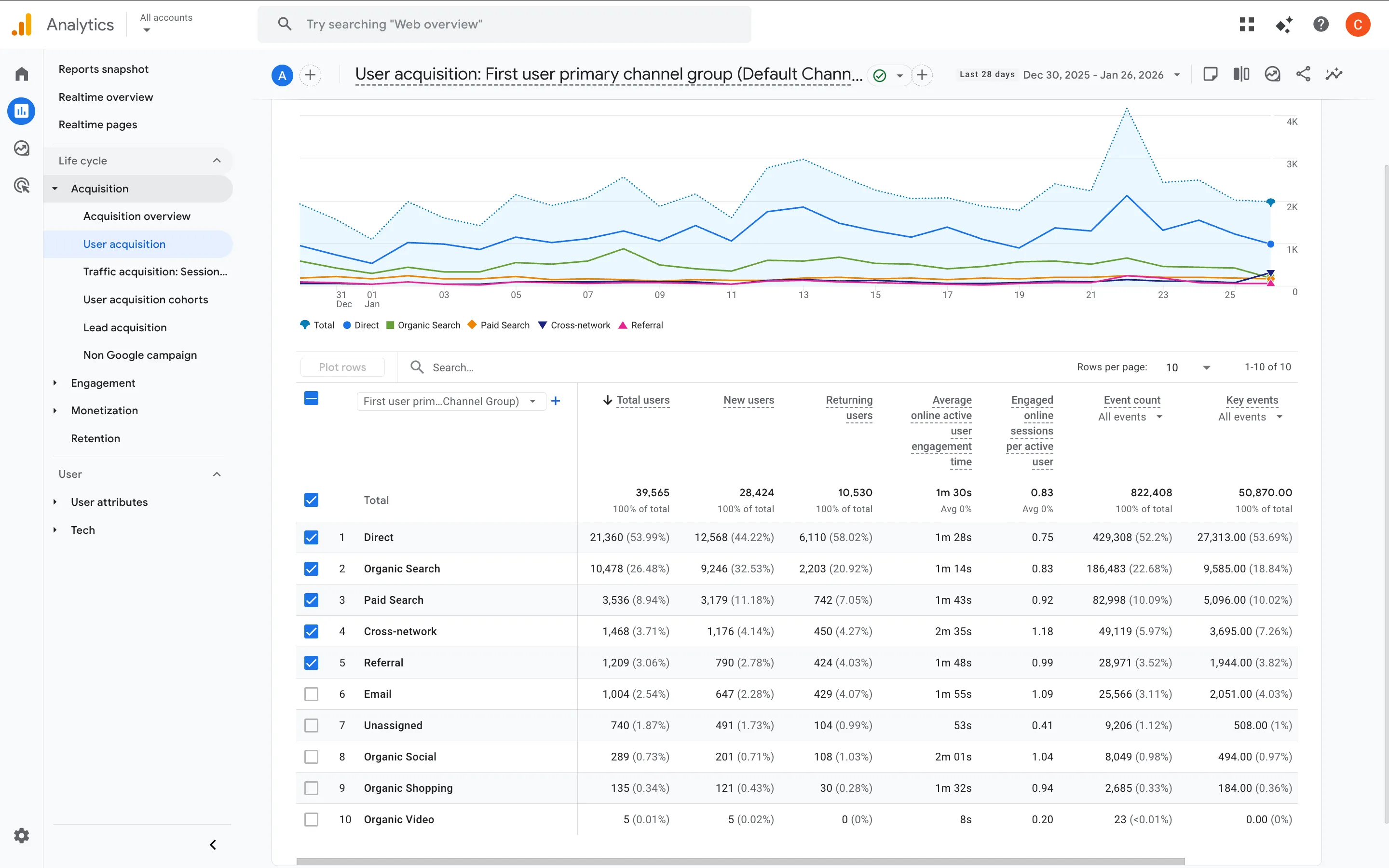Open the comparison panel icon in the header
1389x868 pixels.
pyautogui.click(x=1241, y=74)
